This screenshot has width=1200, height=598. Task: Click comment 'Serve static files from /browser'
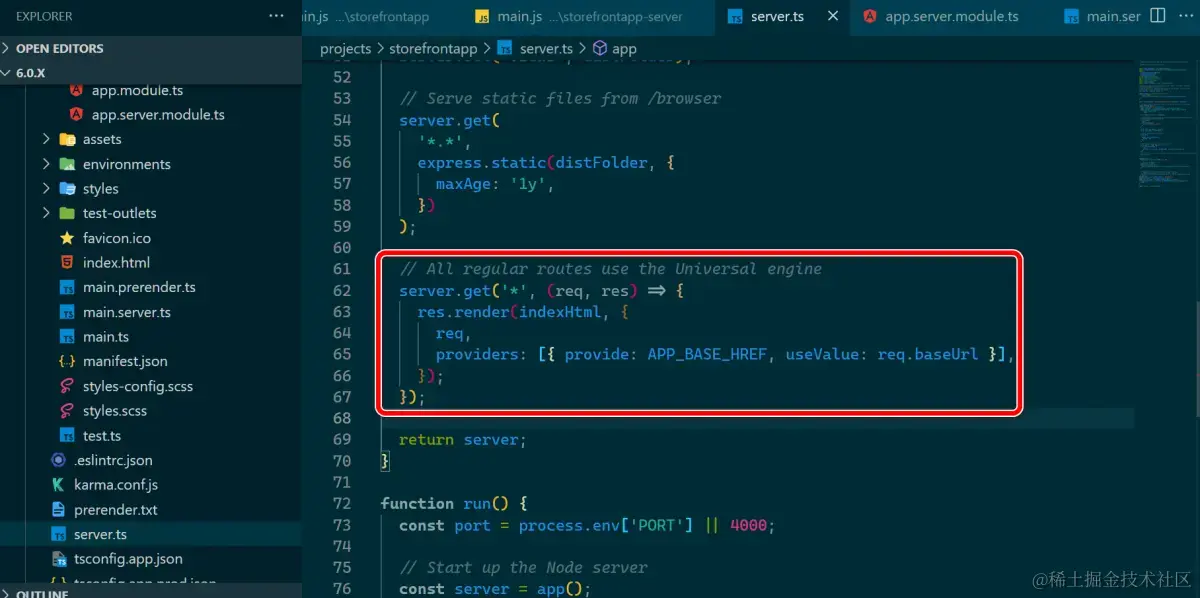coord(560,98)
